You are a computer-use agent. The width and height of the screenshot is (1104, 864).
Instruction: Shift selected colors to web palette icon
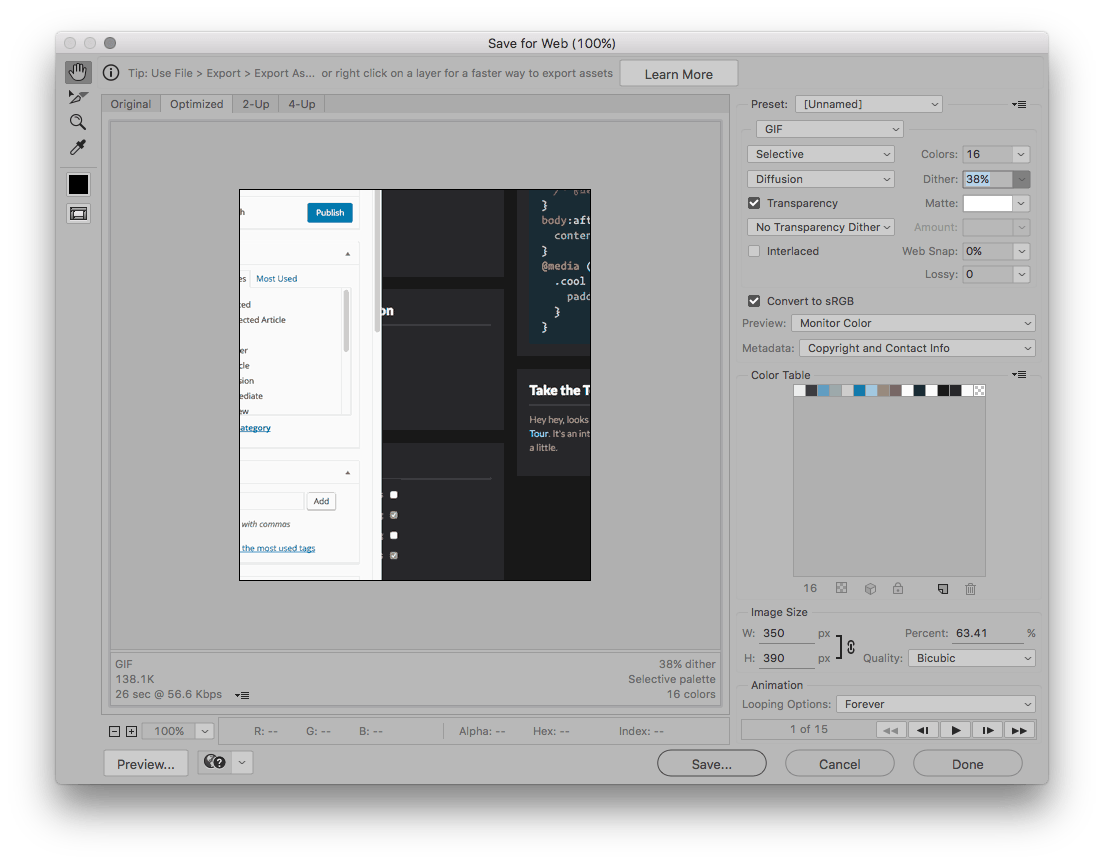click(870, 588)
